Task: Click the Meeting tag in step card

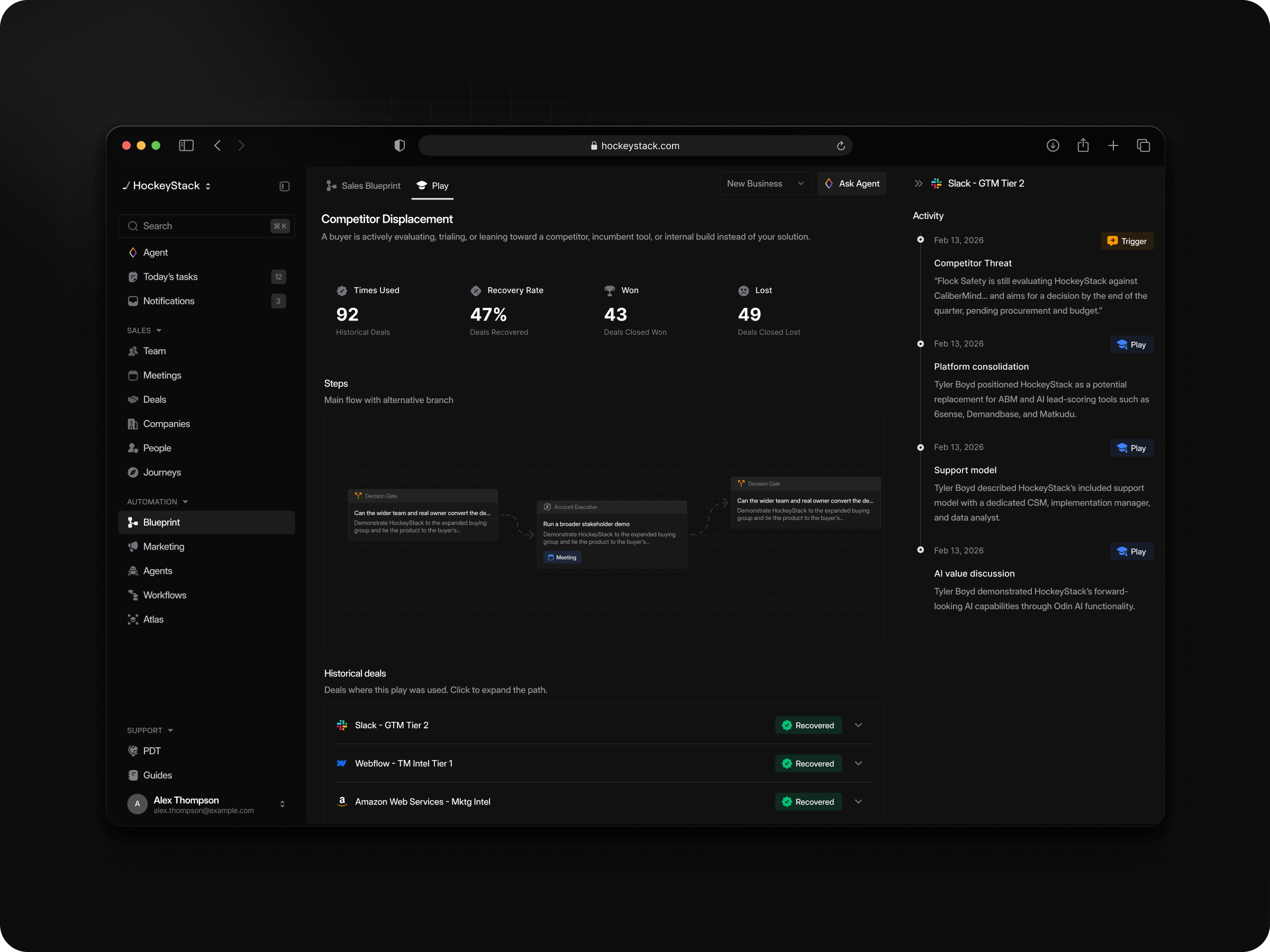Action: point(561,557)
